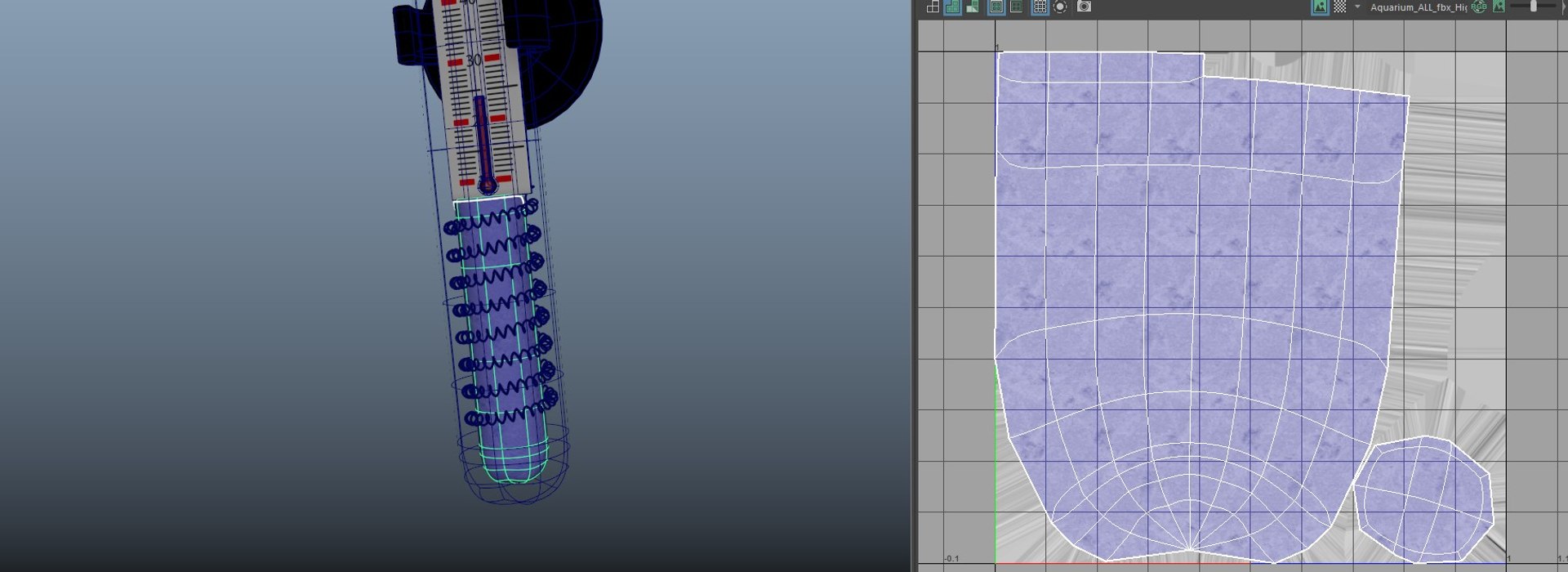Image resolution: width=1568 pixels, height=572 pixels.
Task: Select the Aquarium_ALL_fbx texture name field
Action: 1418,7
